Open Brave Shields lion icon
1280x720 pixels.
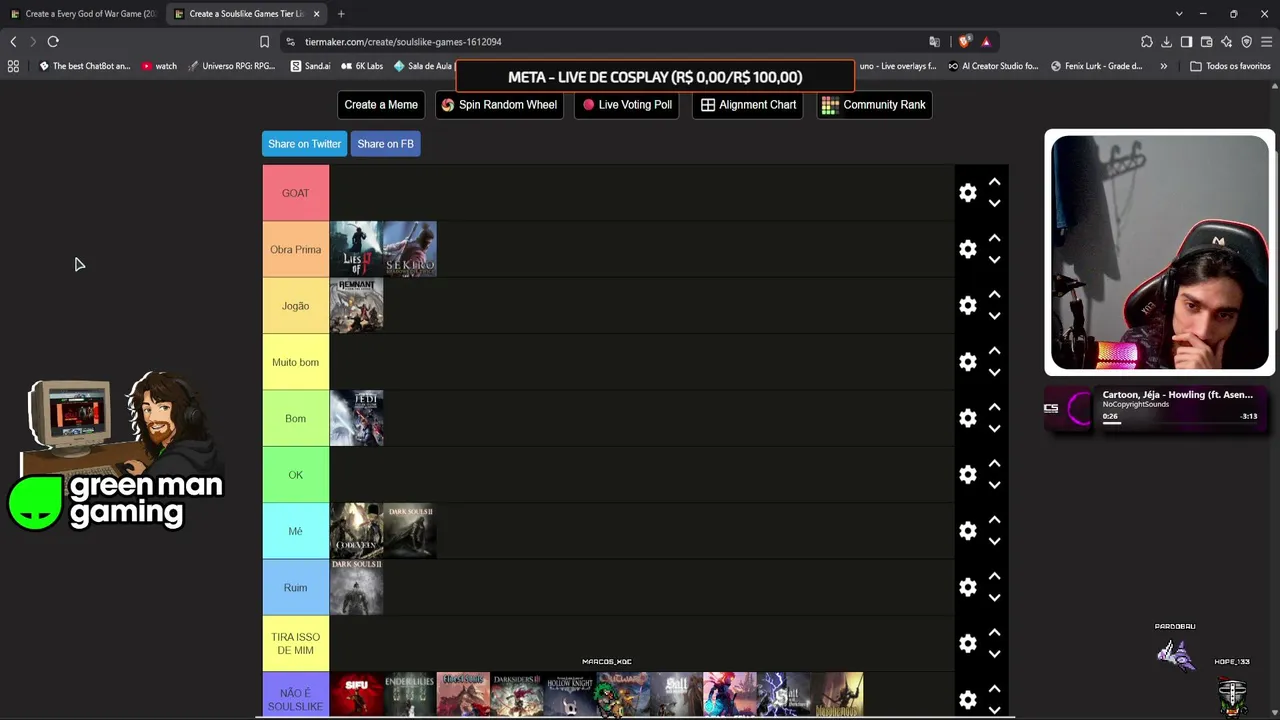pos(964,42)
